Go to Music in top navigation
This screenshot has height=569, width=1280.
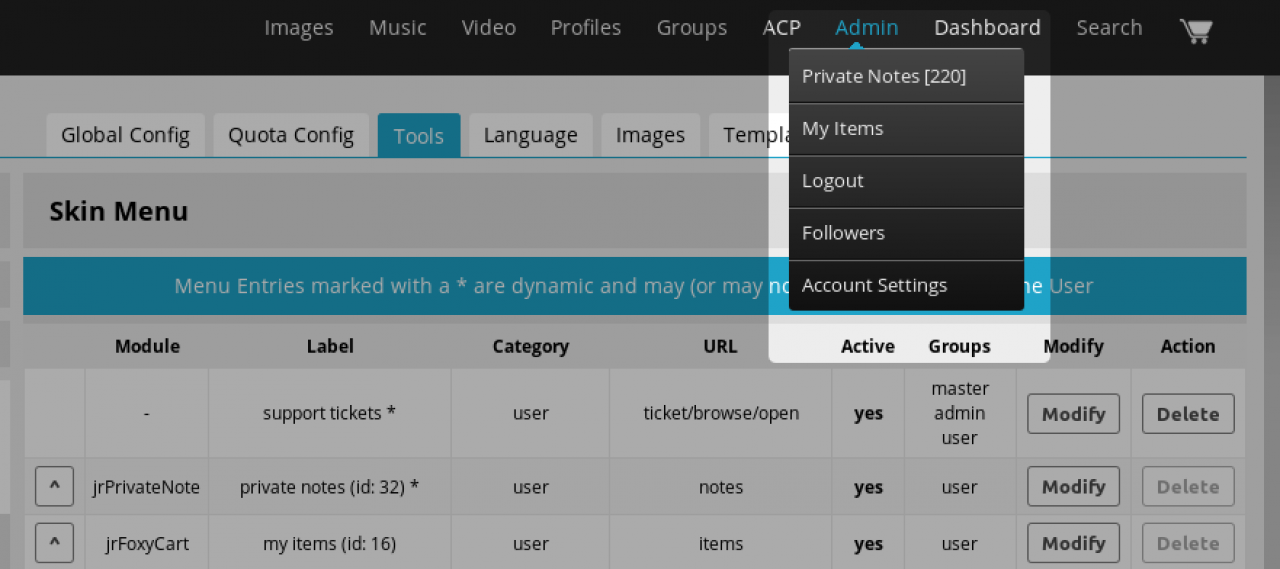click(x=397, y=28)
